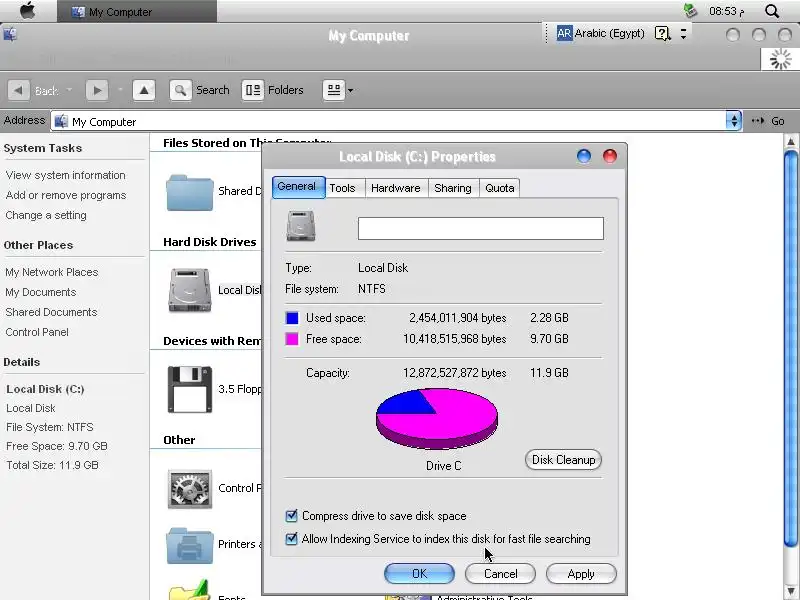The image size is (800, 600).
Task: Switch to the Quota tab
Action: (x=500, y=188)
